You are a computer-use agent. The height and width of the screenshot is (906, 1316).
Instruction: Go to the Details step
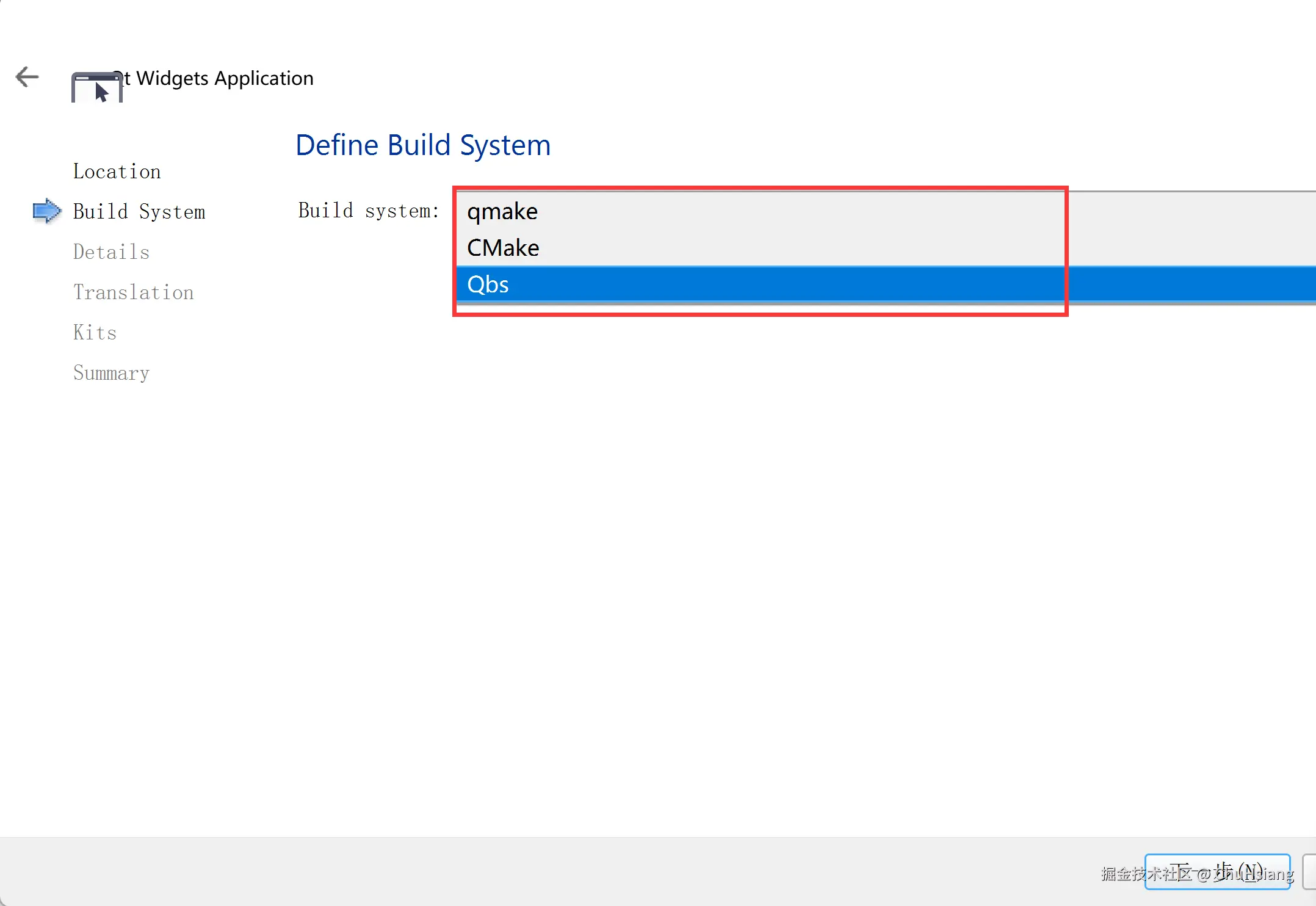111,252
